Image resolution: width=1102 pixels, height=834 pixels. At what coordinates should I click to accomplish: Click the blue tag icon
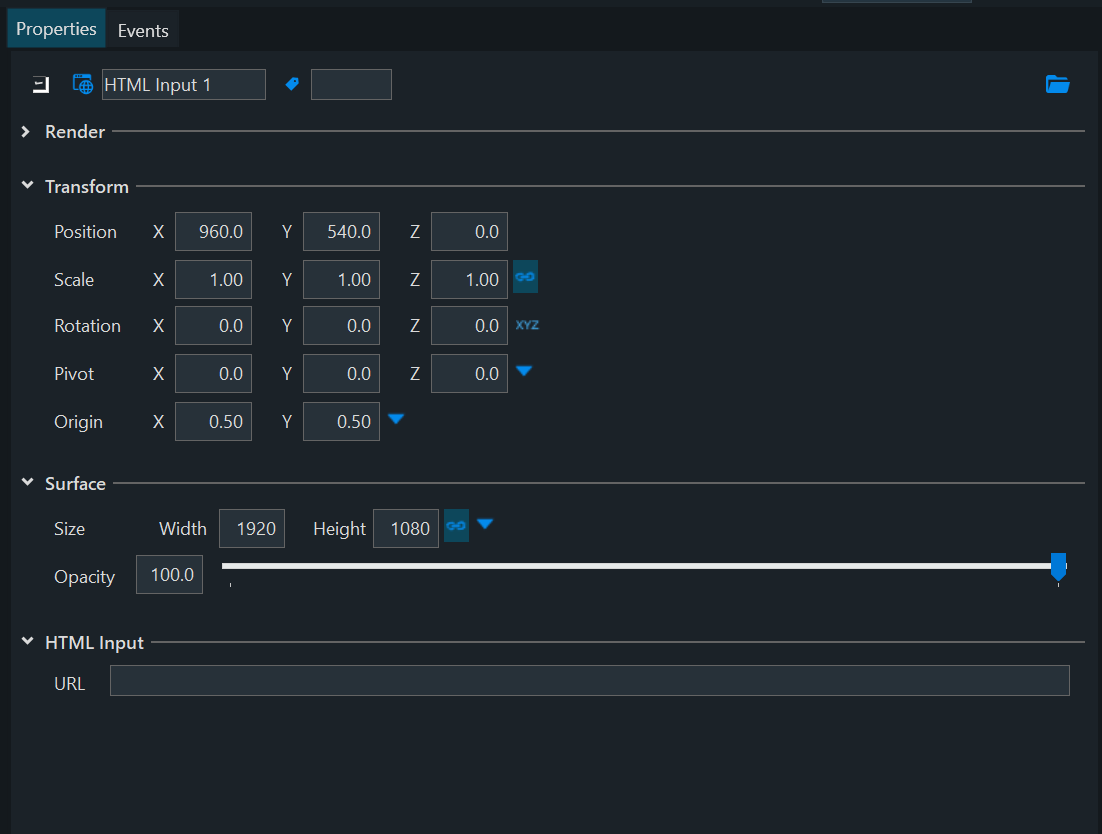[292, 85]
